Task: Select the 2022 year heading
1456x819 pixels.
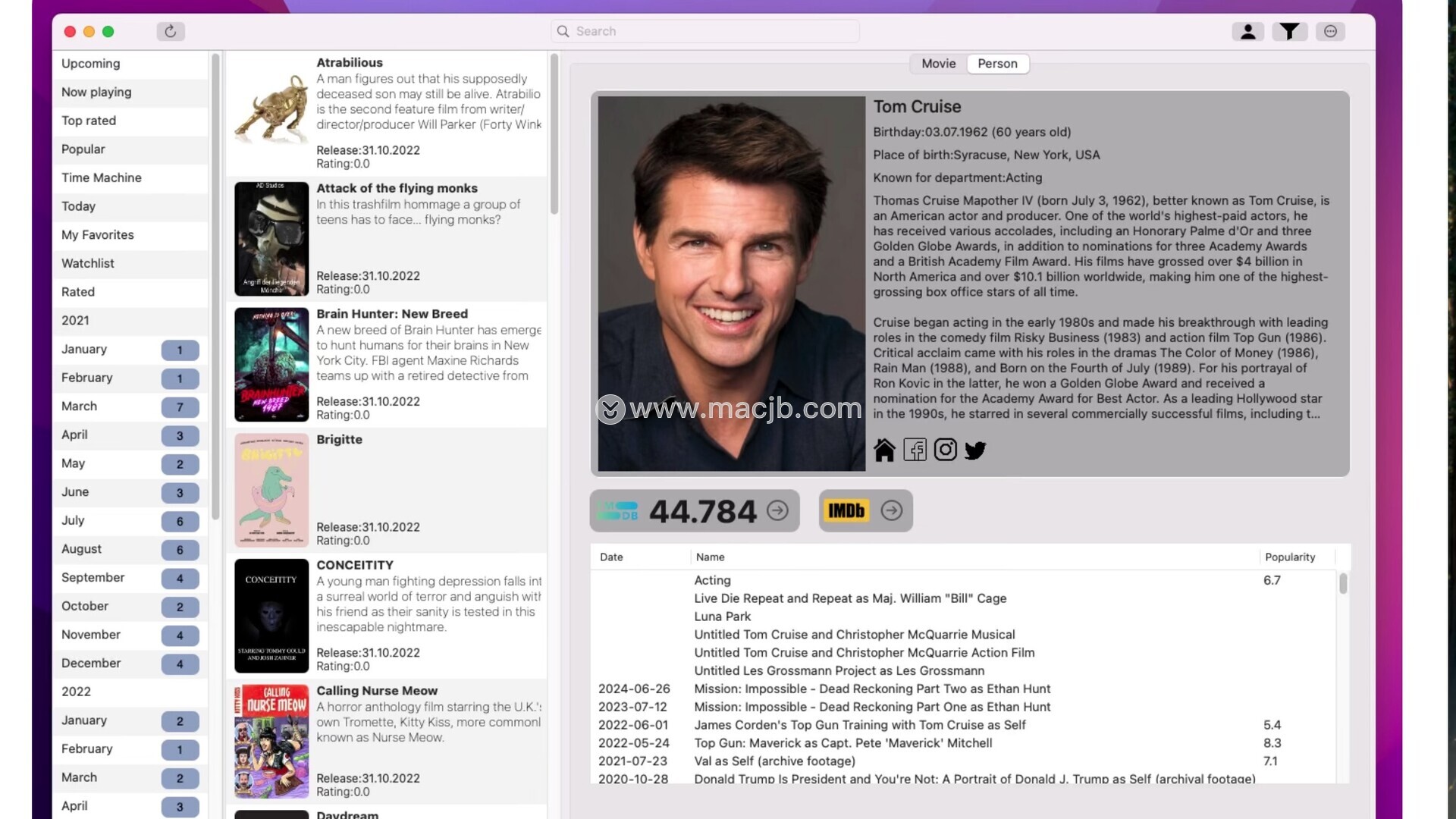Action: (130, 692)
